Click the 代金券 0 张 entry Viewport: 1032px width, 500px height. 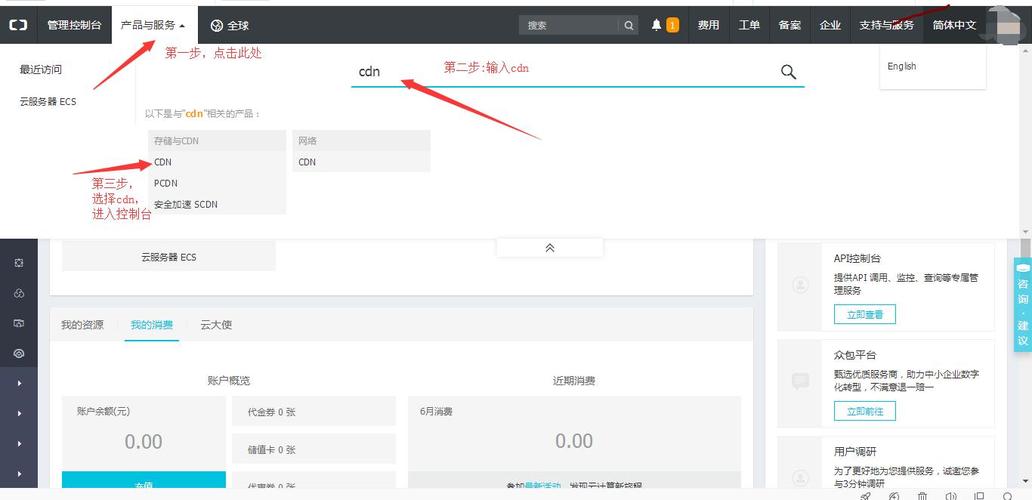click(314, 412)
